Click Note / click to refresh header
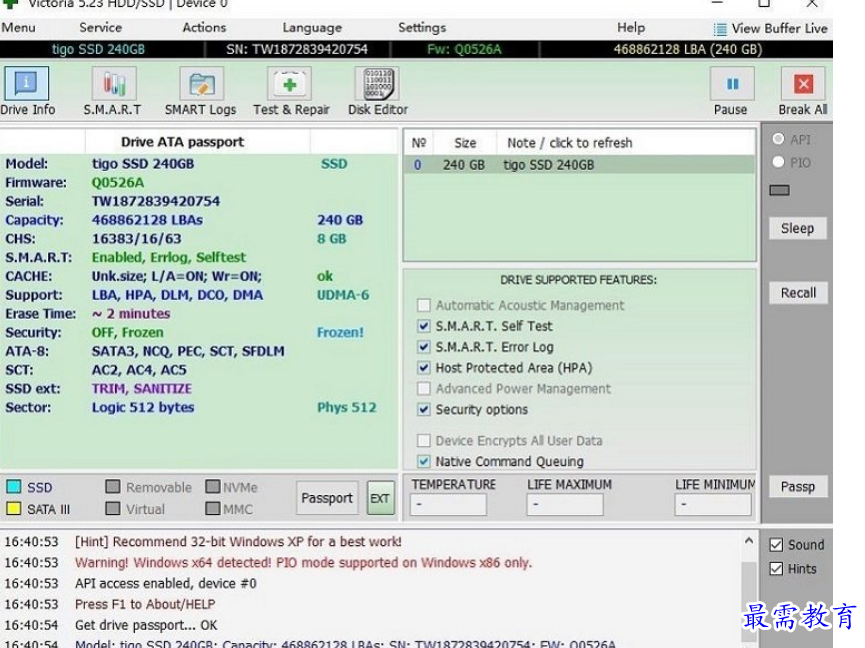 click(x=570, y=143)
